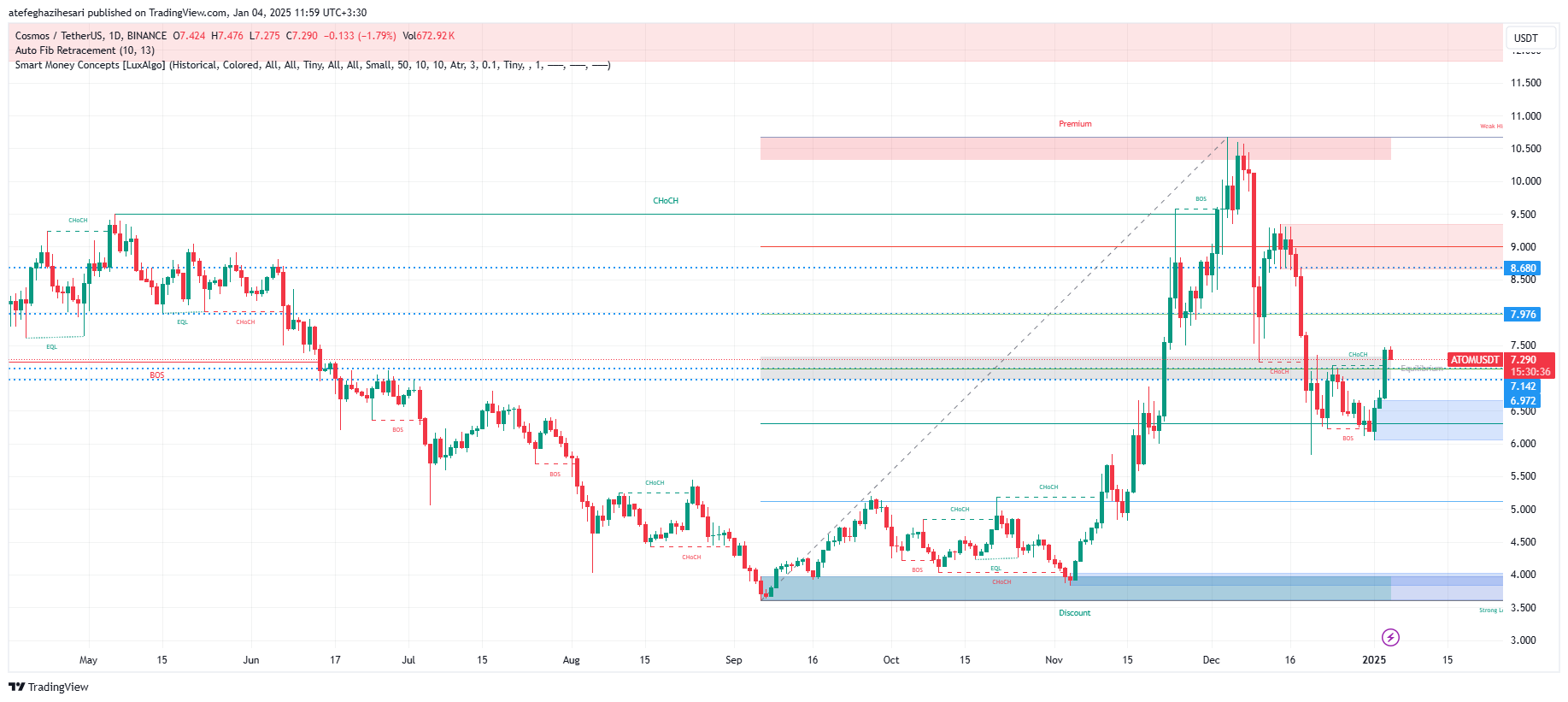Select the blue 7.976 price level tag

[x=1522, y=314]
